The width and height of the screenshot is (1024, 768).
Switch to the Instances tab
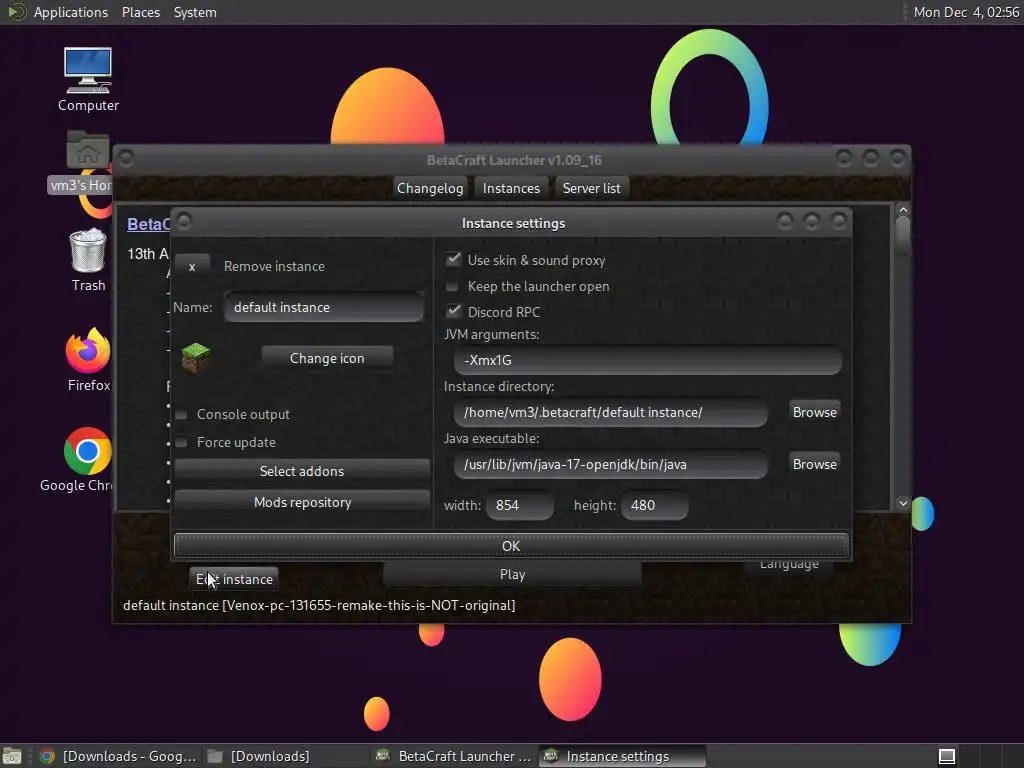pos(511,188)
